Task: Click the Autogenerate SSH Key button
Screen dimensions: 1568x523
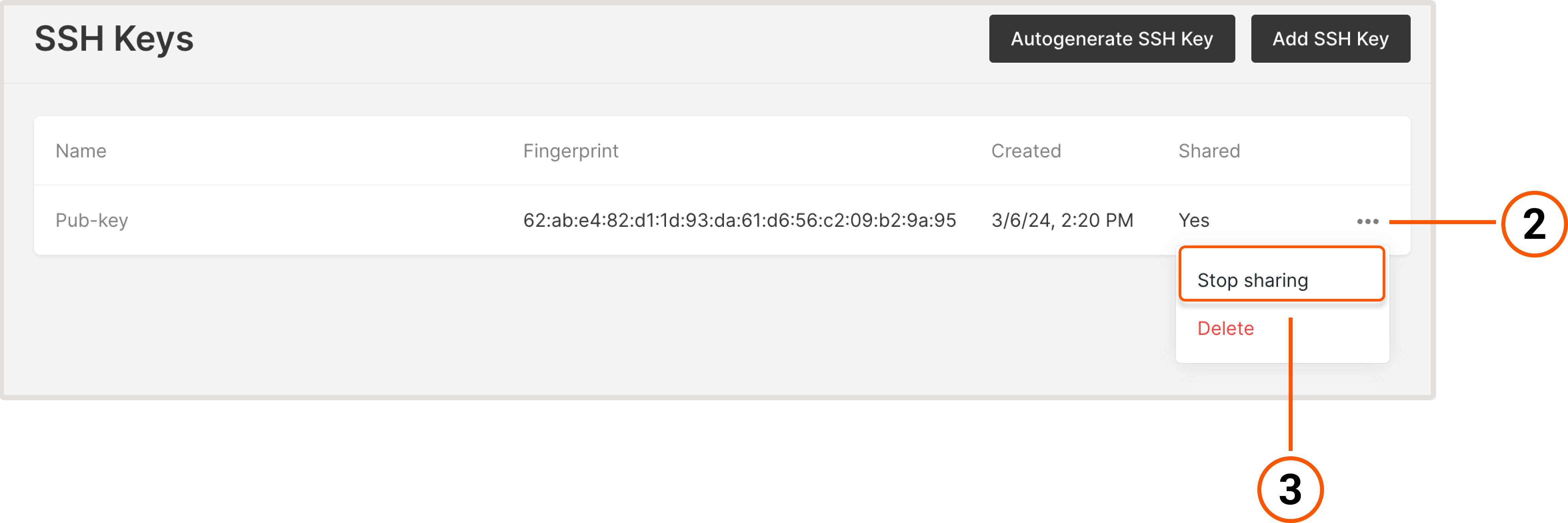Action: [x=1112, y=38]
